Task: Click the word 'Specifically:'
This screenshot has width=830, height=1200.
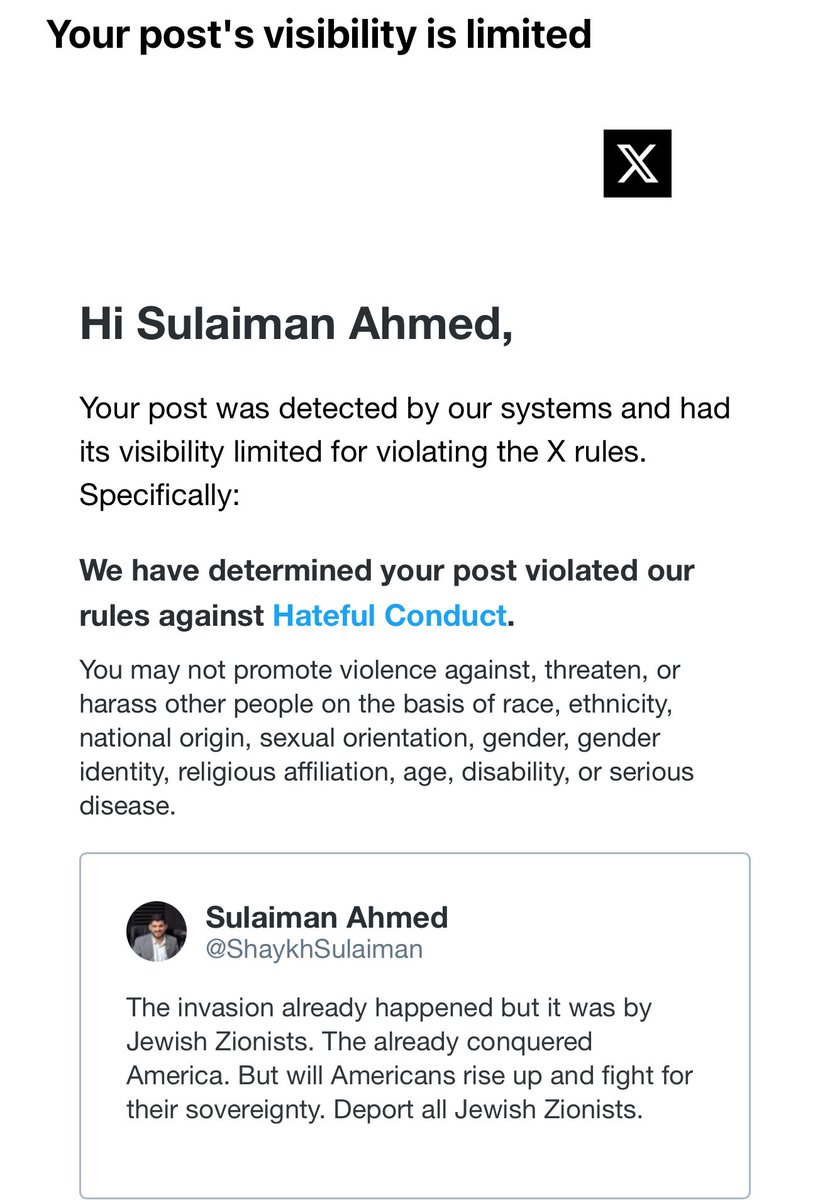Action: click(159, 497)
